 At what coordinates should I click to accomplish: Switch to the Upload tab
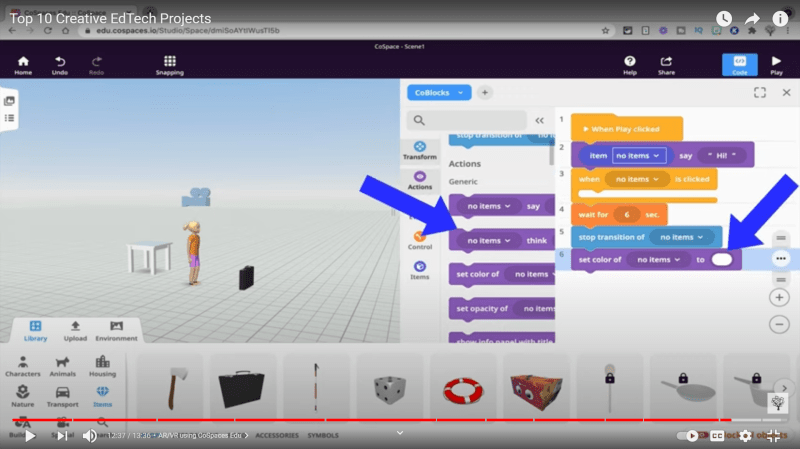click(75, 330)
